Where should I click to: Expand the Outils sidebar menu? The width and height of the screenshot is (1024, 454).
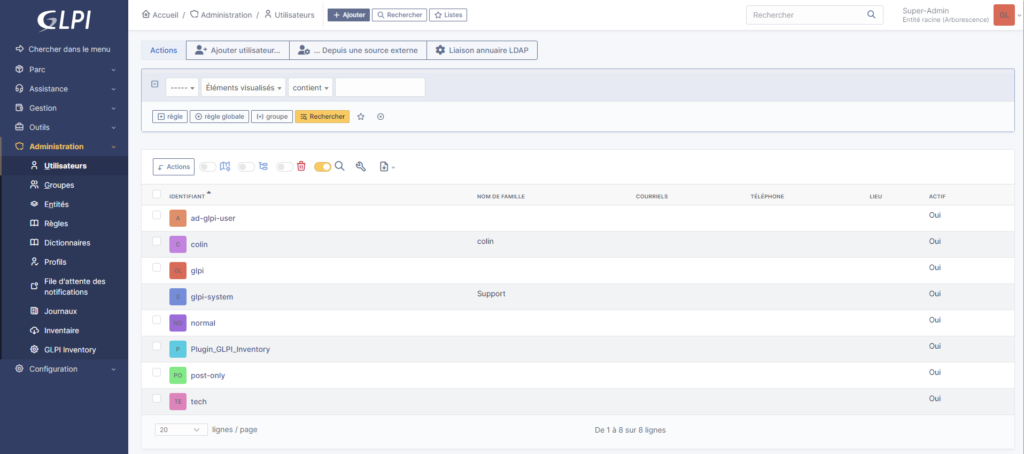click(x=64, y=127)
